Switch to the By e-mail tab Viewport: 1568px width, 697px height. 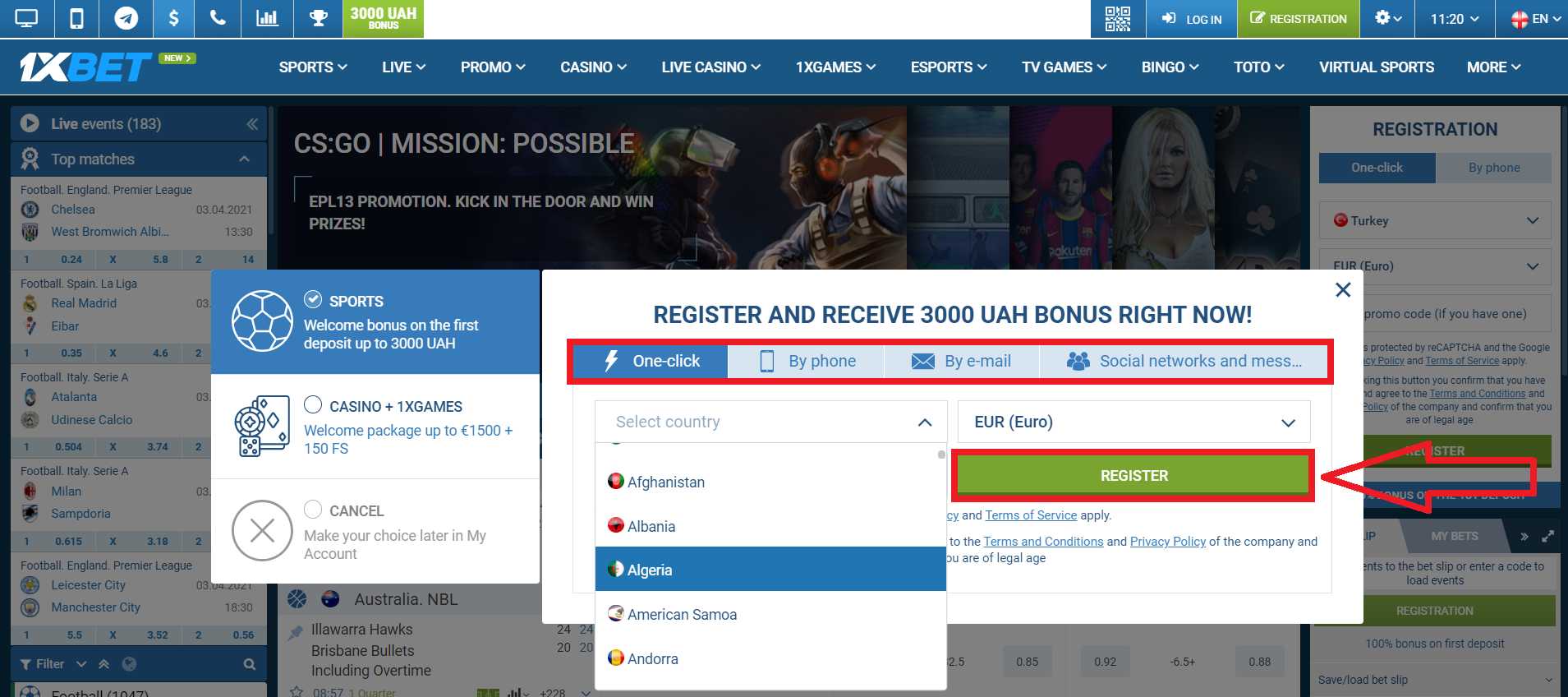pos(962,361)
